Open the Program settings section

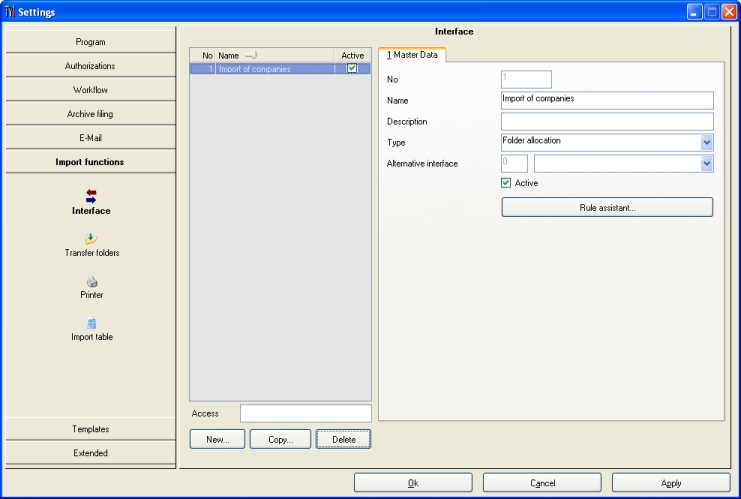click(x=90, y=42)
